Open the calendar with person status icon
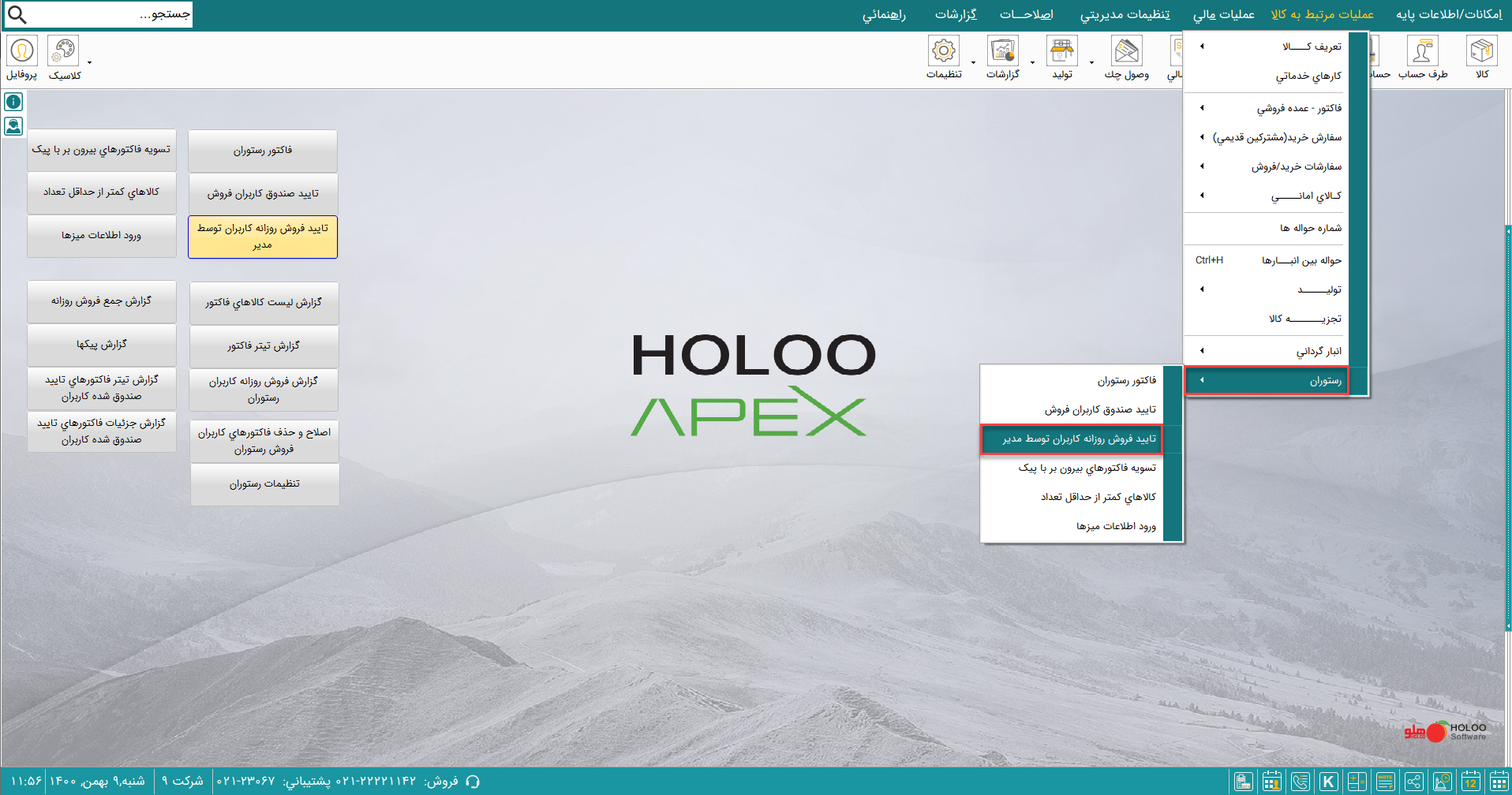This screenshot has height=795, width=1512. 1272,782
